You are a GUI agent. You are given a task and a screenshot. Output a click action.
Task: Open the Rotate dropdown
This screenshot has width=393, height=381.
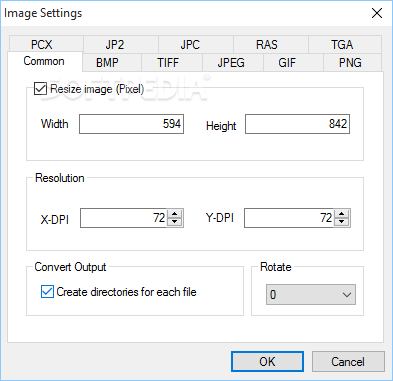click(x=311, y=294)
